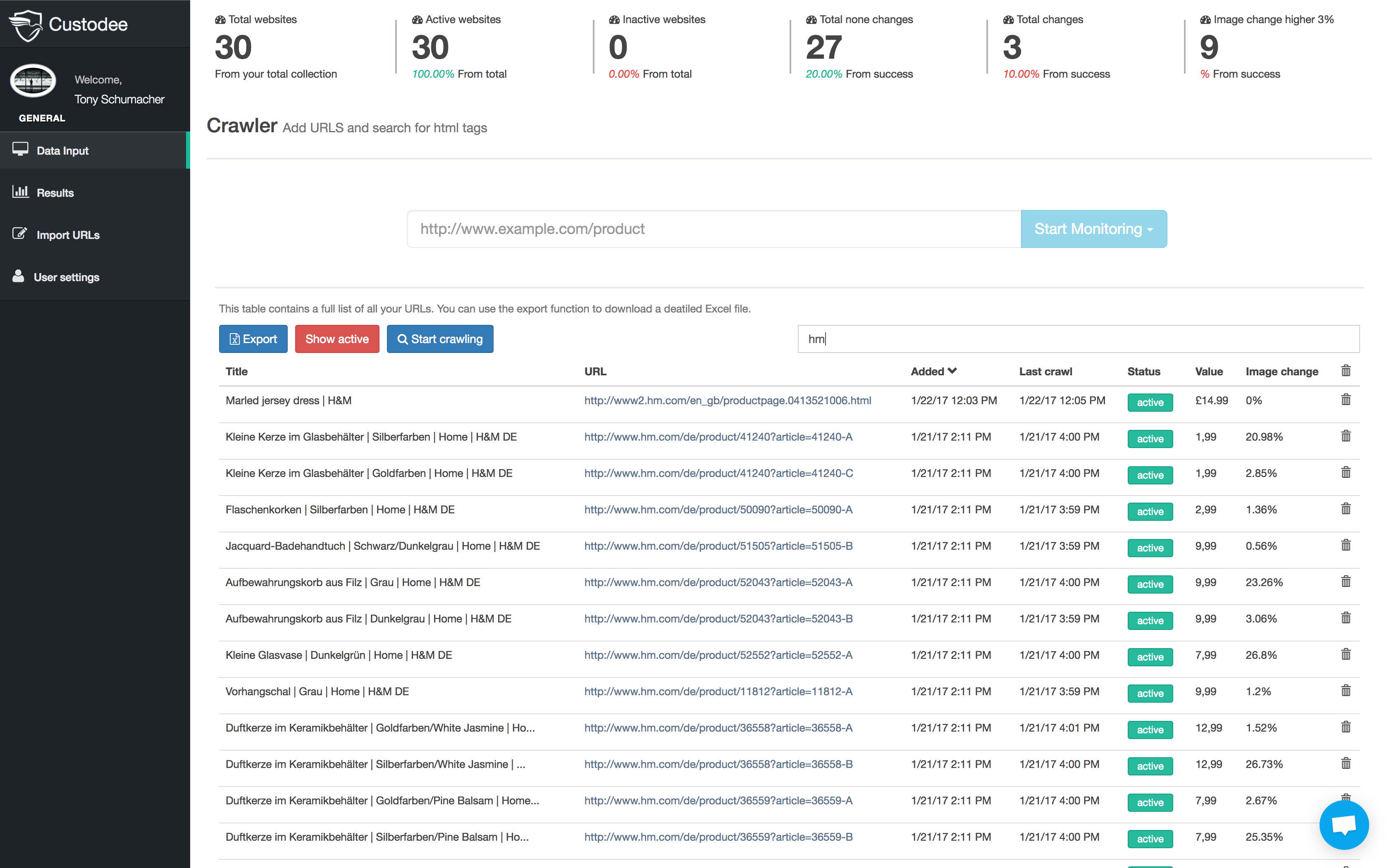Open the Results sidebar menu

[x=55, y=193]
